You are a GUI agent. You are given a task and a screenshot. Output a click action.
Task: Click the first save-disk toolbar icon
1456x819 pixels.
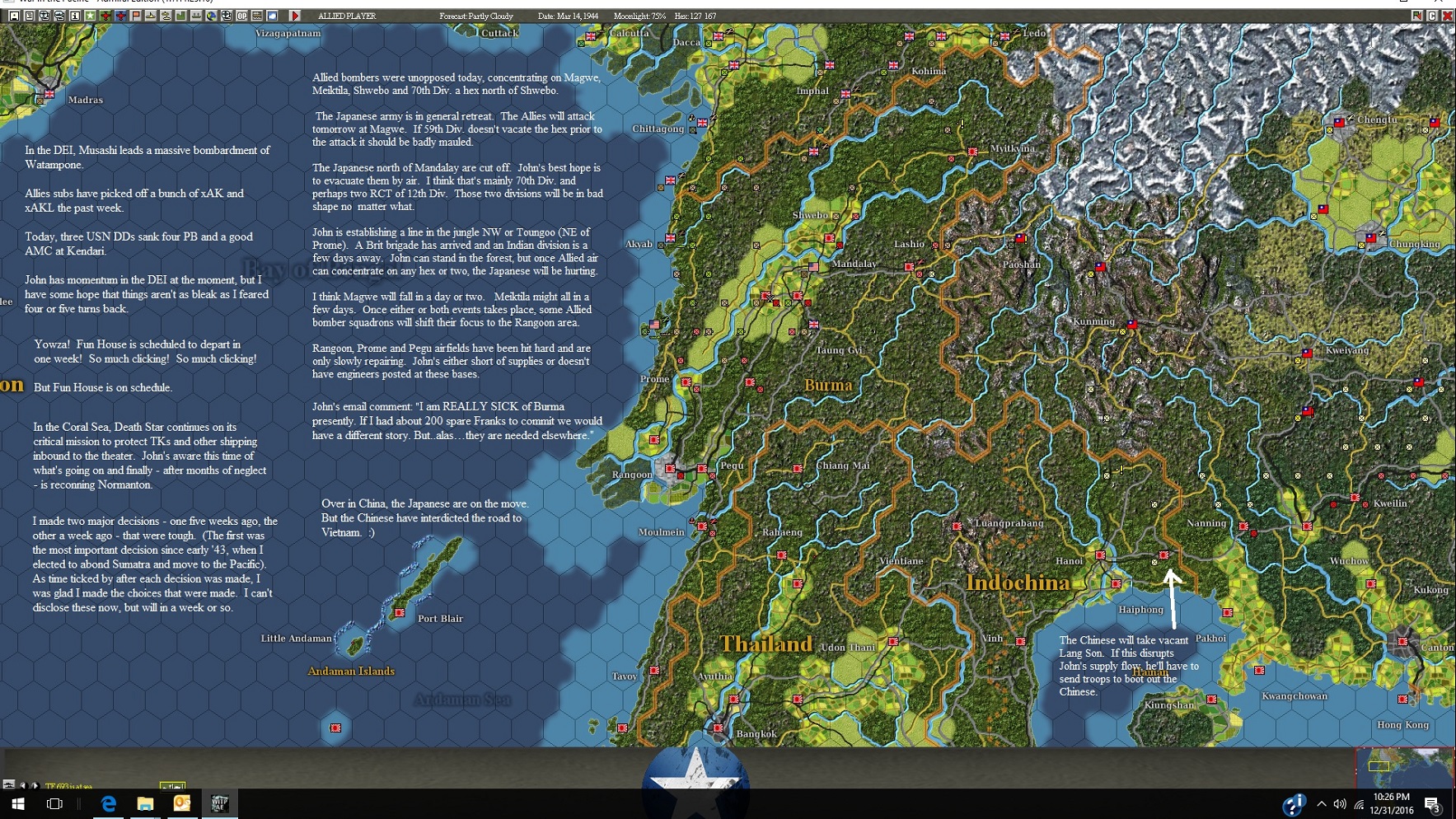14,16
